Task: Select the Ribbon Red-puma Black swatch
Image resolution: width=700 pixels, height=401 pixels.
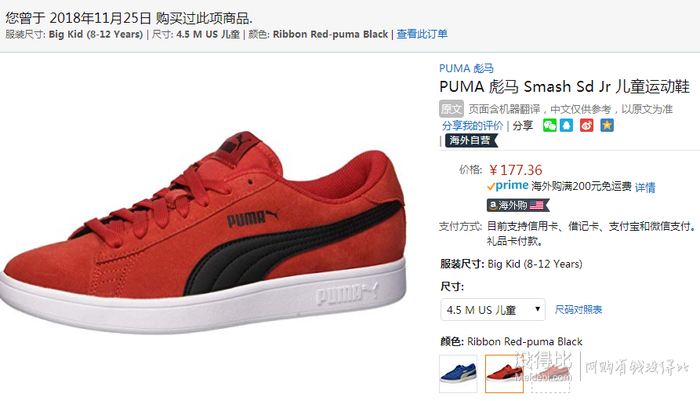Action: click(504, 374)
